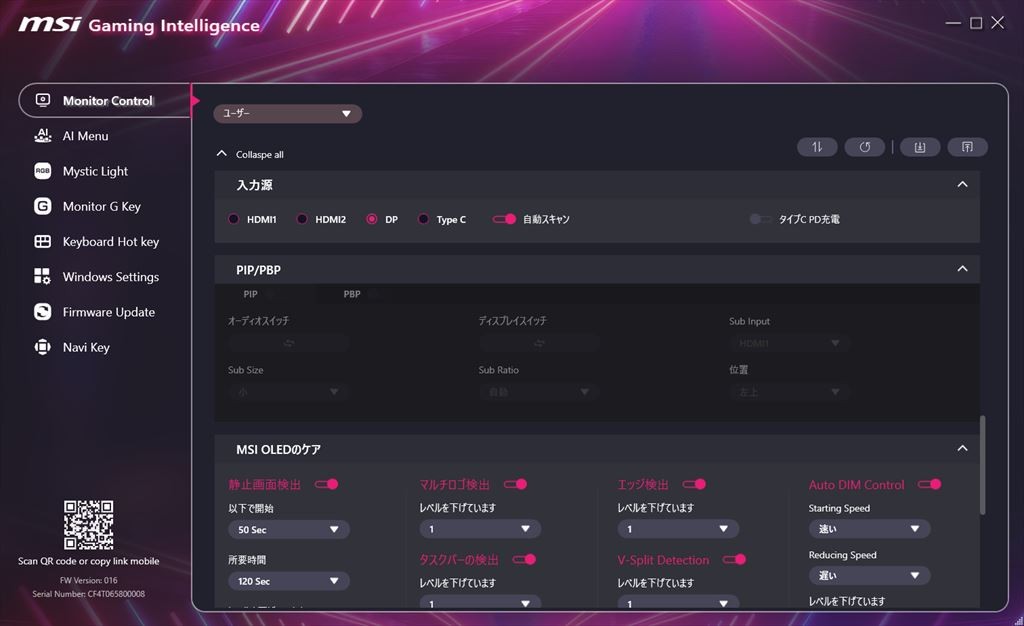
Task: Maximize the Gaming Intelligence window
Action: (x=976, y=23)
